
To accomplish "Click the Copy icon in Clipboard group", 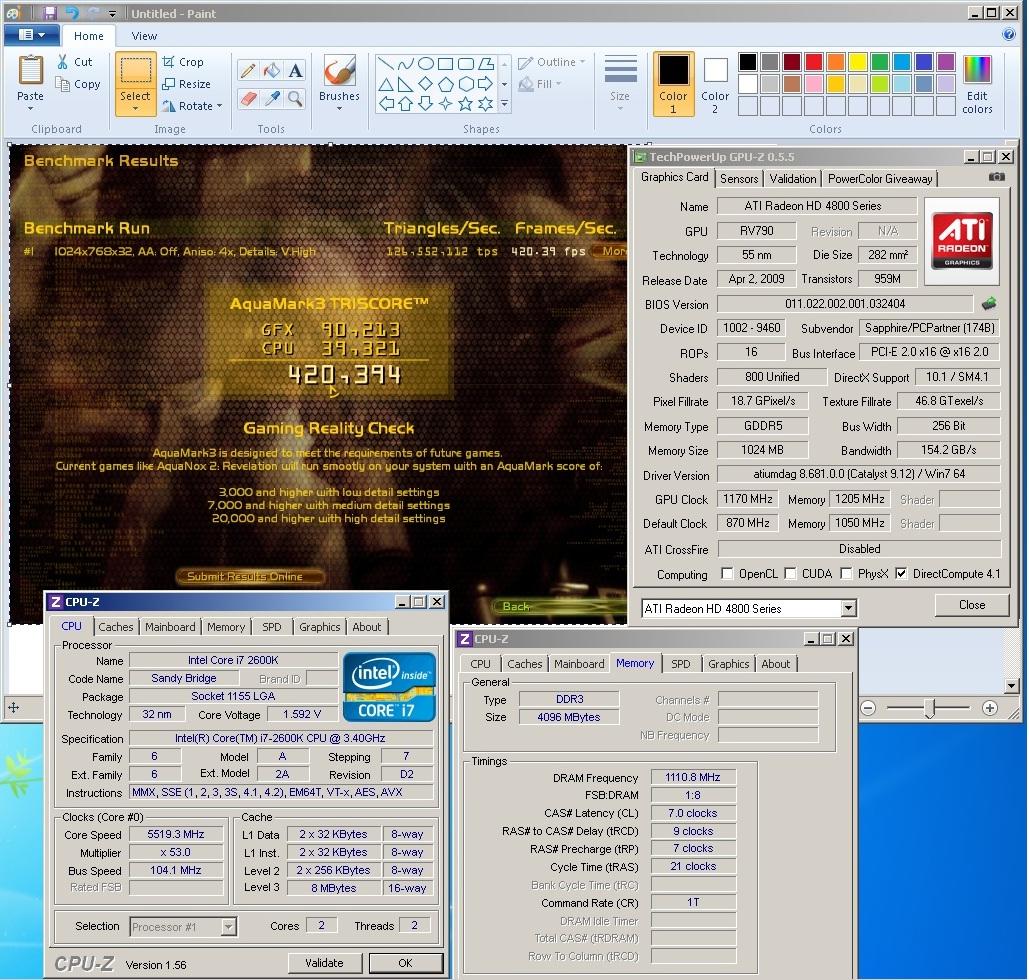I will click(x=63, y=84).
